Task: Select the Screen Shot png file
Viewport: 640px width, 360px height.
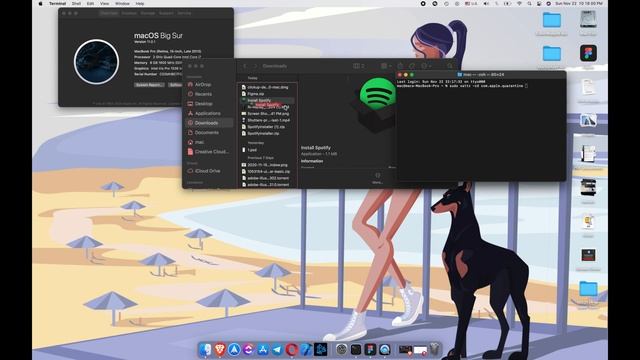Action: 267,113
